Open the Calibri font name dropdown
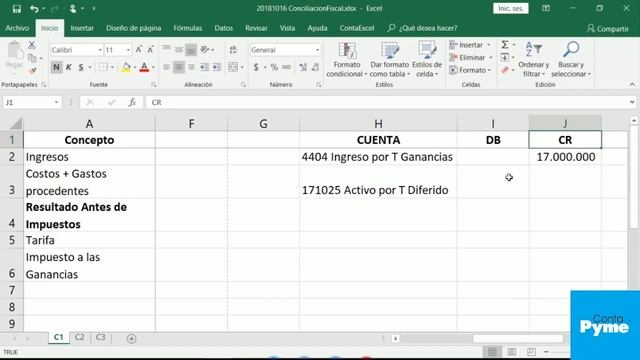Image resolution: width=640 pixels, height=360 pixels. [100, 50]
